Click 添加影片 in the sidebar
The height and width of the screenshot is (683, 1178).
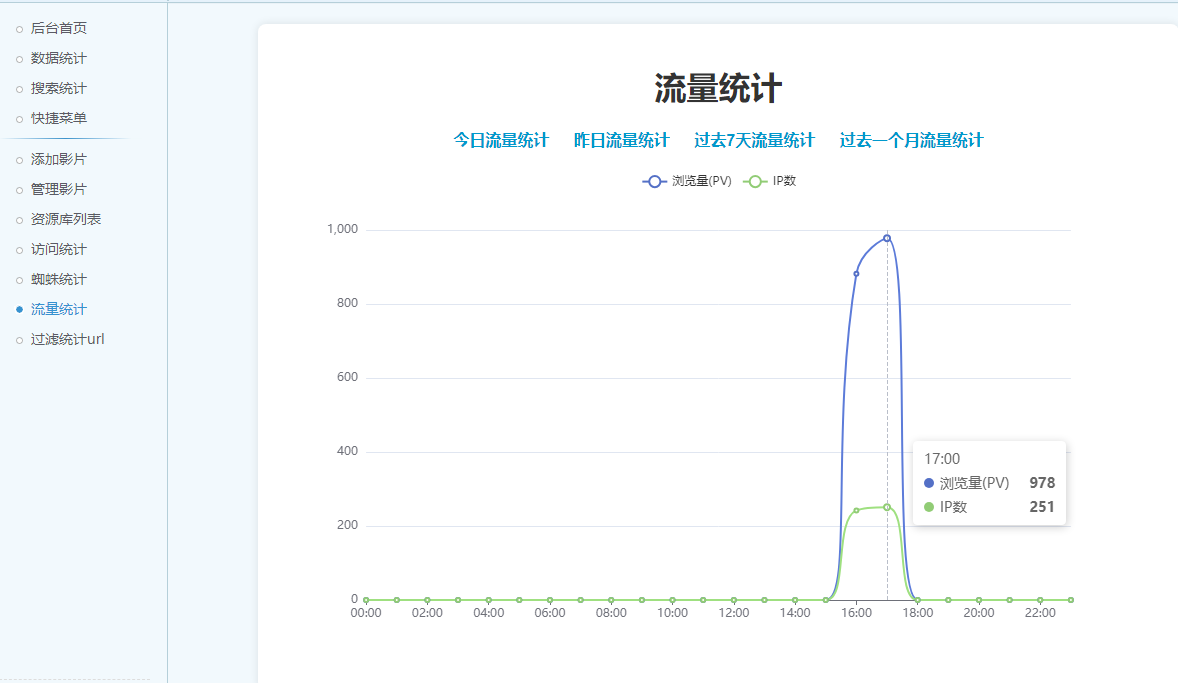(58, 159)
